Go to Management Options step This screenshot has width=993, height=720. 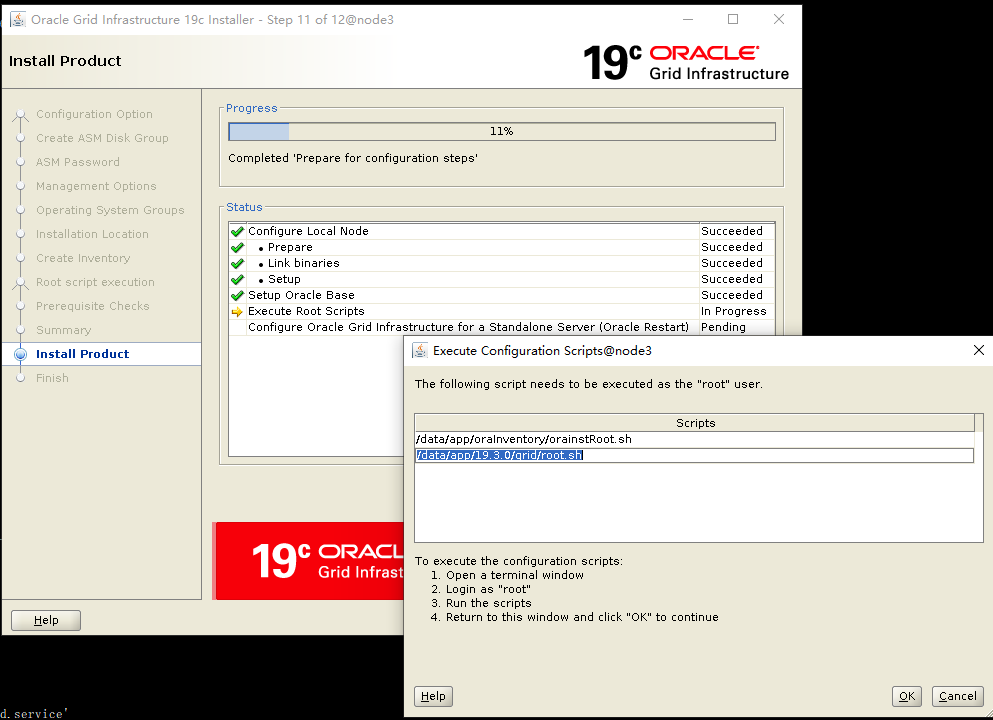(96, 186)
